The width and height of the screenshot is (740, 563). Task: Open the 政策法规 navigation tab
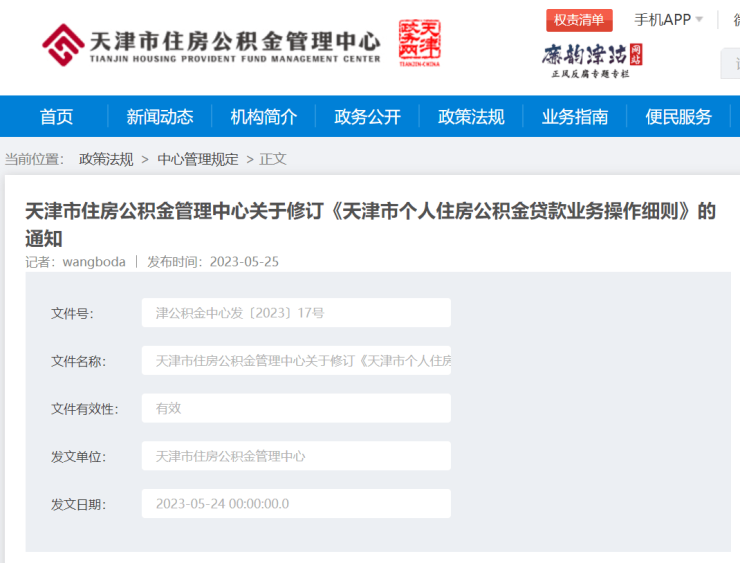[471, 117]
